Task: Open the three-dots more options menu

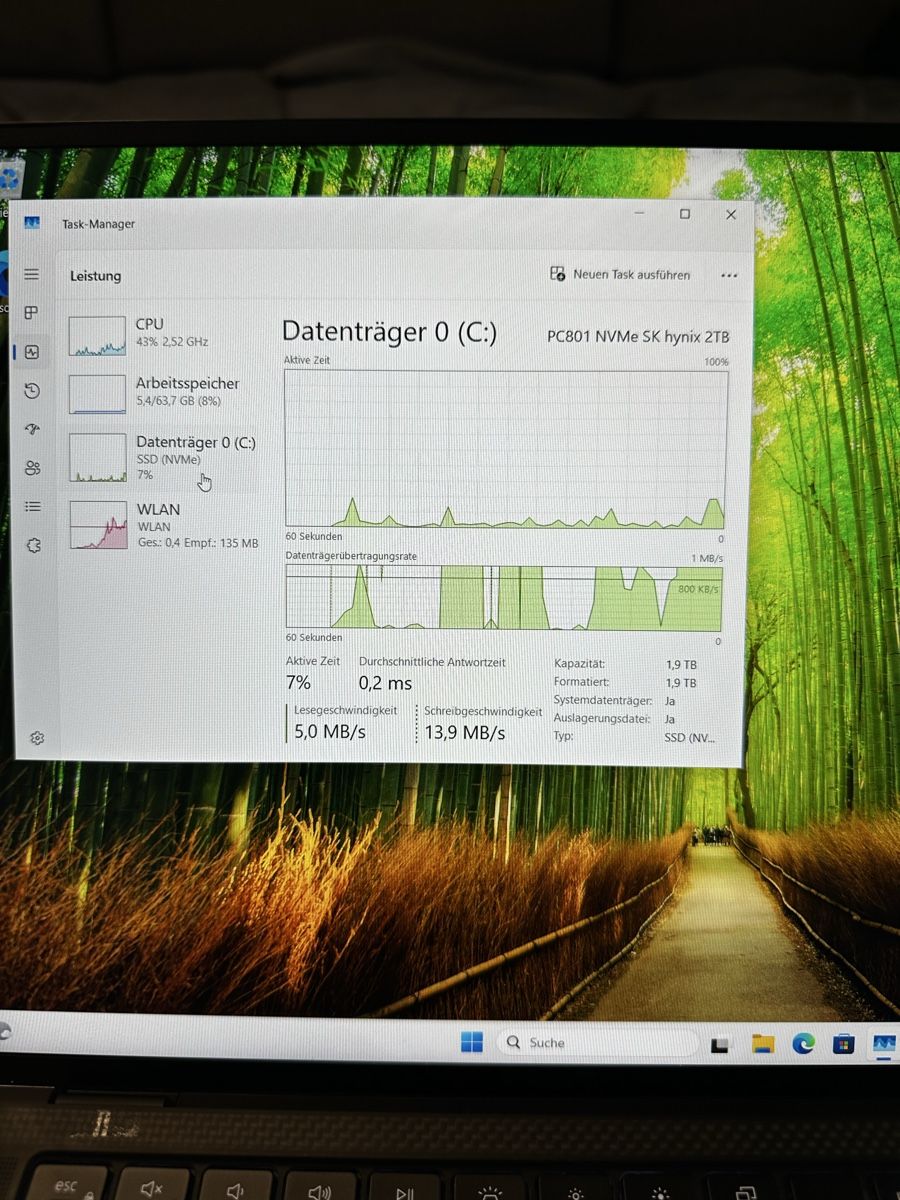Action: 728,275
